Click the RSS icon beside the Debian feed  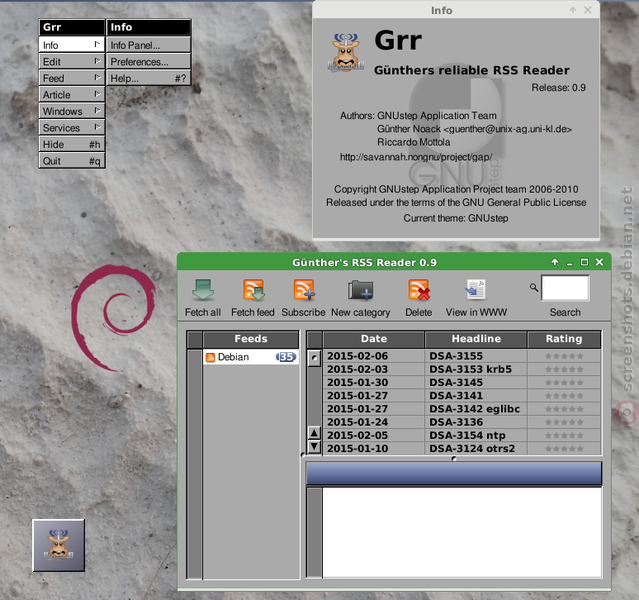[210, 357]
